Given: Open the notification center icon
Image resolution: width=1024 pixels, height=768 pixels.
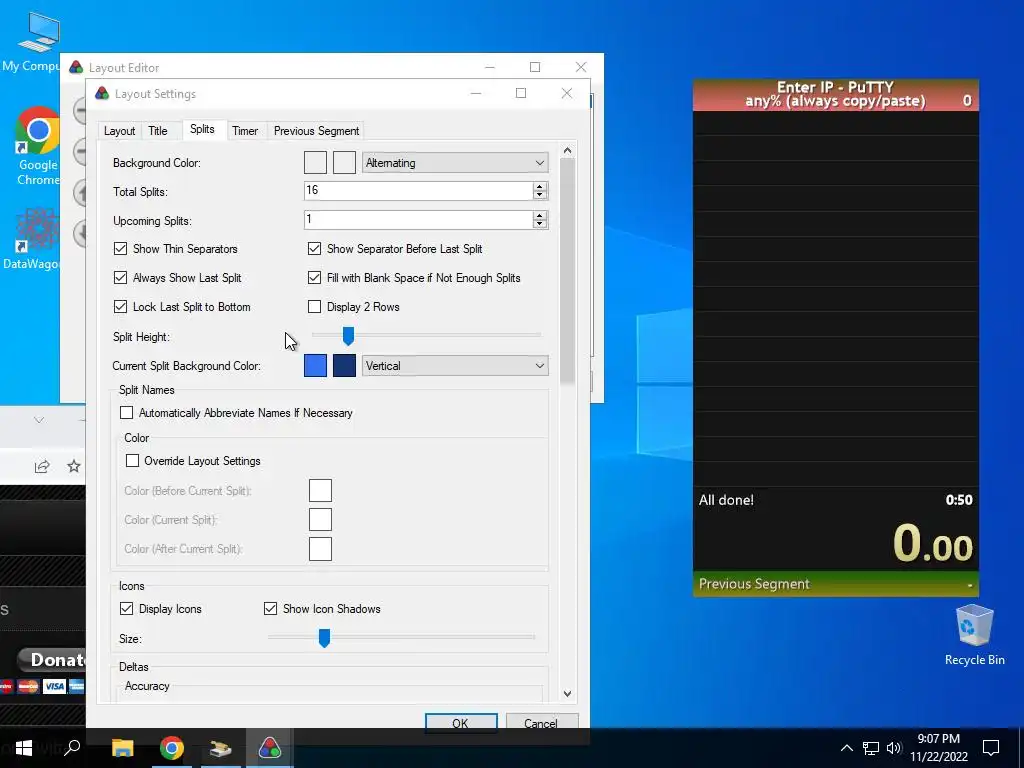Looking at the screenshot, I should tap(991, 748).
